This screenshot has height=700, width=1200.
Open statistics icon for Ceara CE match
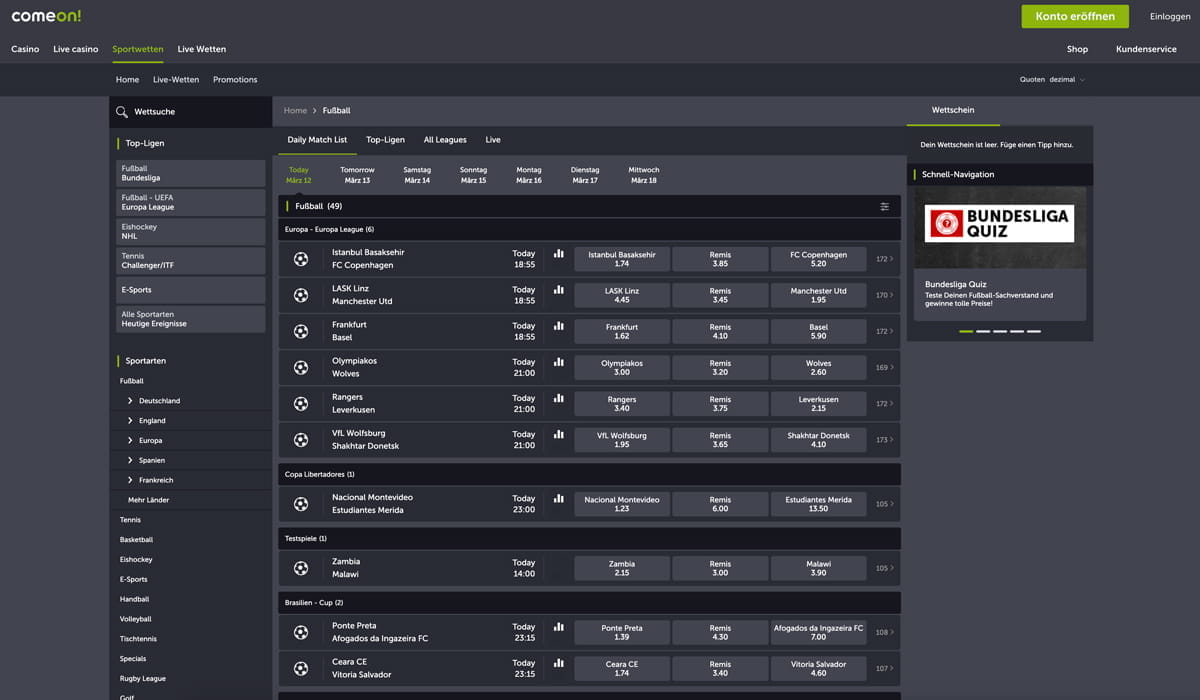coord(558,662)
